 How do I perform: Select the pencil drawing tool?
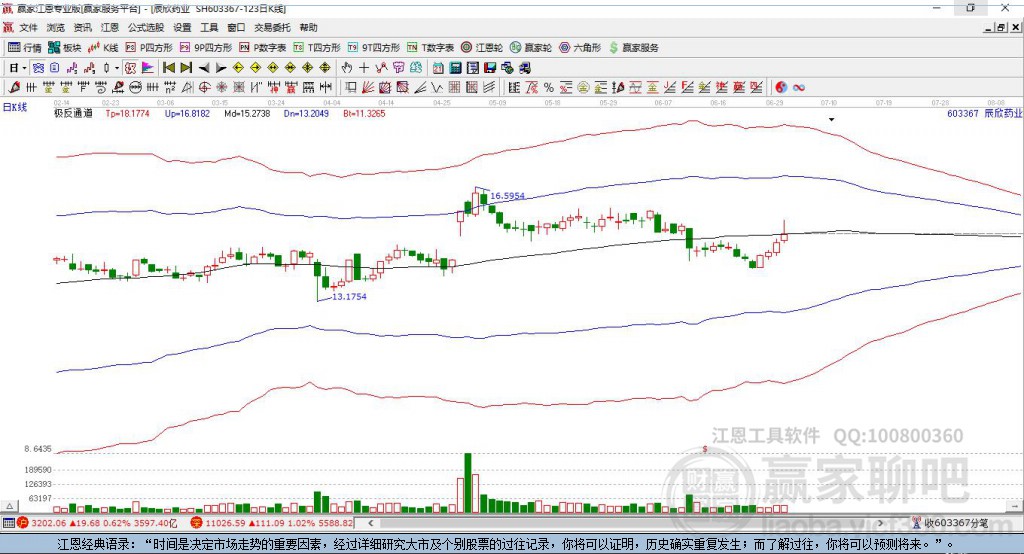click(x=14, y=87)
